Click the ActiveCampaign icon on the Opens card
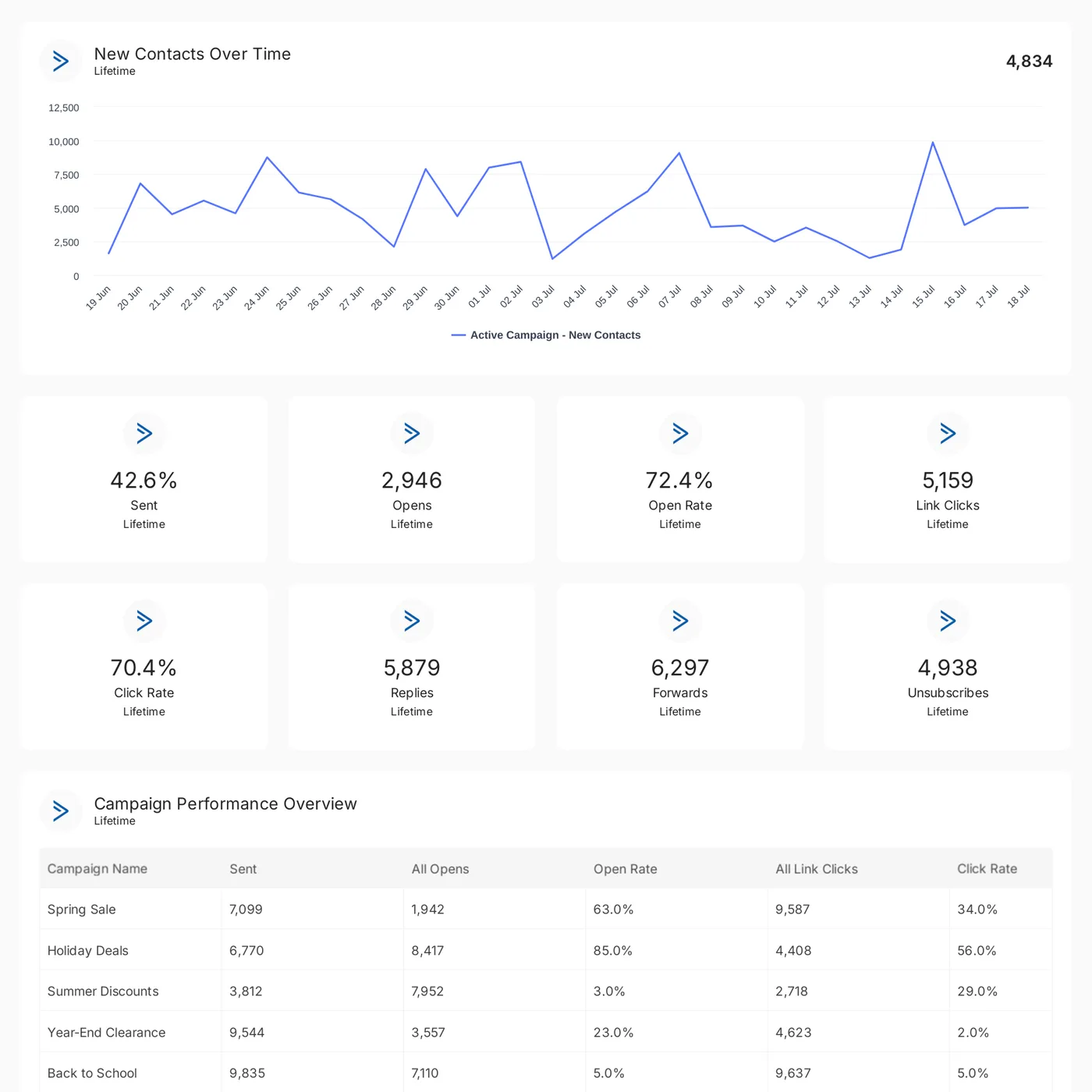Image resolution: width=1092 pixels, height=1092 pixels. click(412, 433)
